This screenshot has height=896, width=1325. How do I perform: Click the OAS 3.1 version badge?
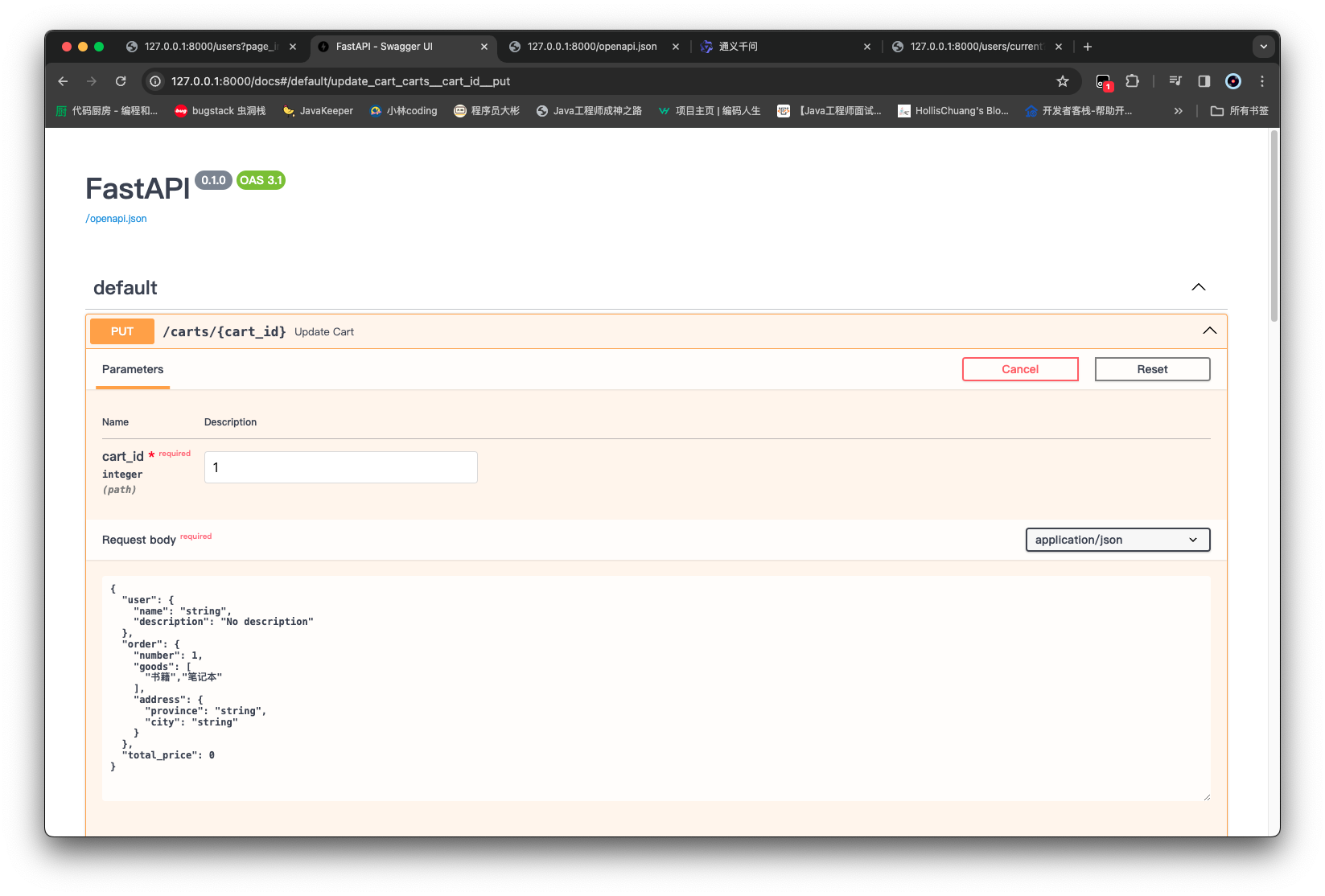pos(261,180)
